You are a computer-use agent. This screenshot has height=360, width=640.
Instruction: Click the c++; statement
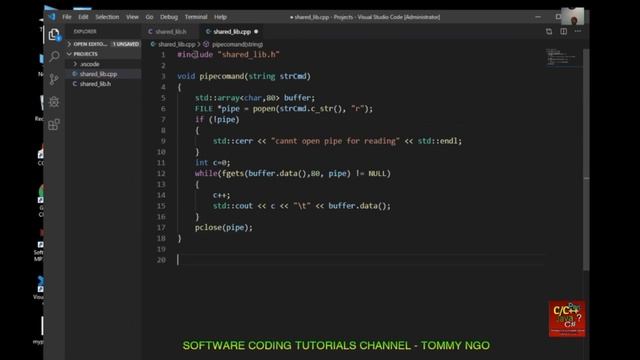tap(222, 195)
